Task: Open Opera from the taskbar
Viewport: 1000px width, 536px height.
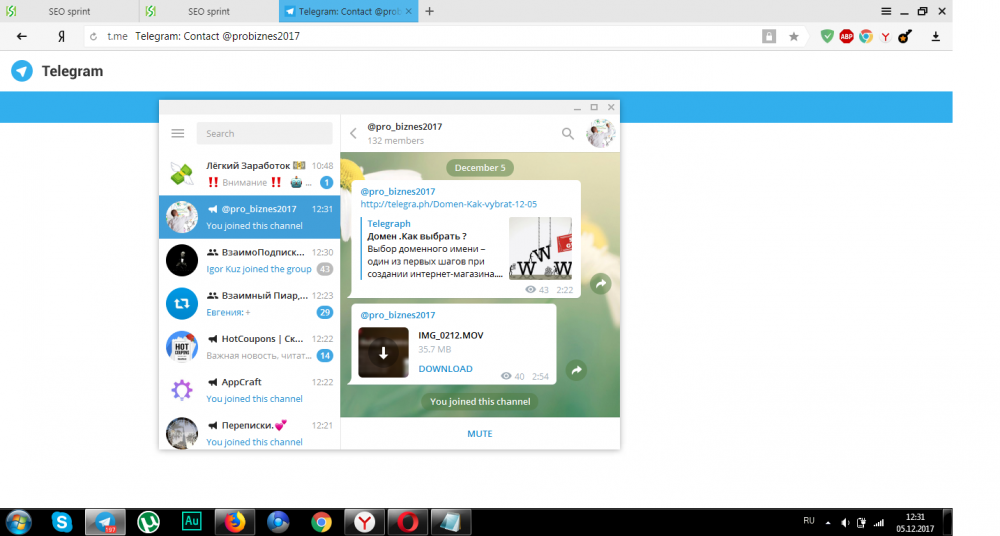Action: [408, 522]
